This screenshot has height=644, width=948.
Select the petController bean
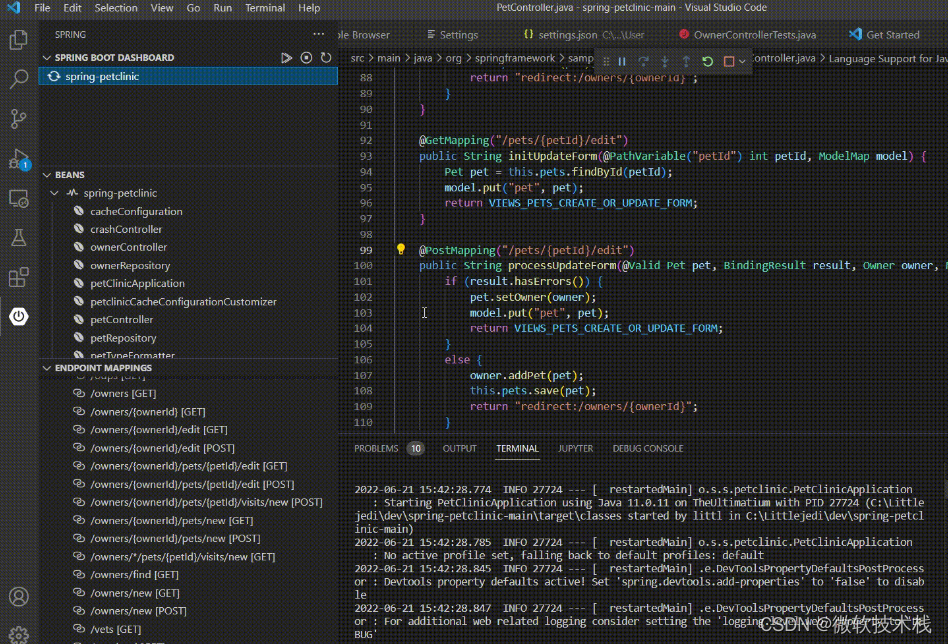coord(121,320)
